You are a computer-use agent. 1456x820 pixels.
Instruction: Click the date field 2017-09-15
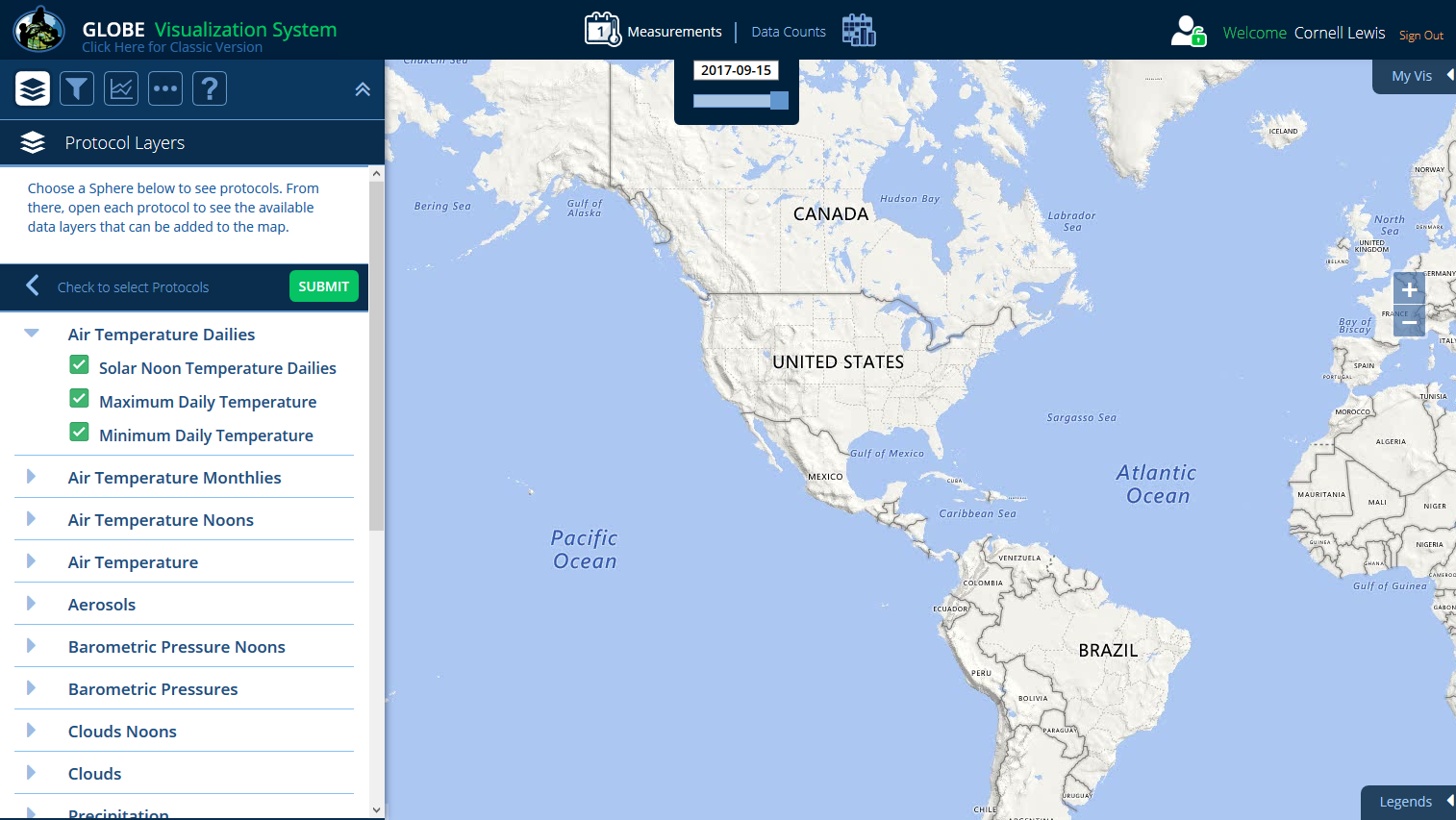(736, 70)
